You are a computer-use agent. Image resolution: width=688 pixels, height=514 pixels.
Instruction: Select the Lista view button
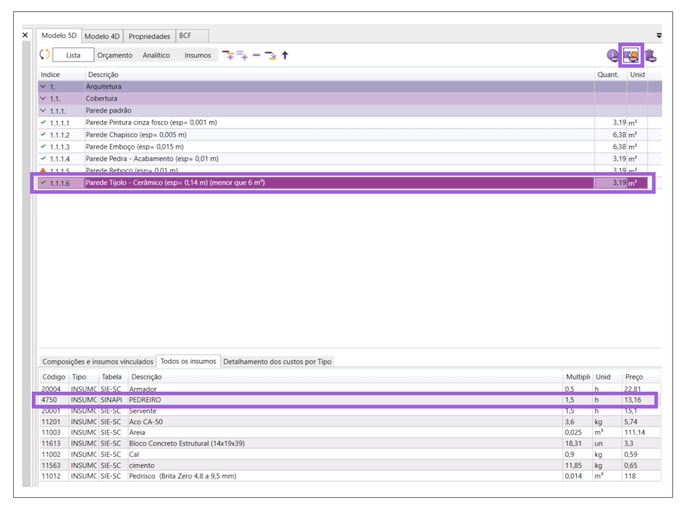pos(73,55)
